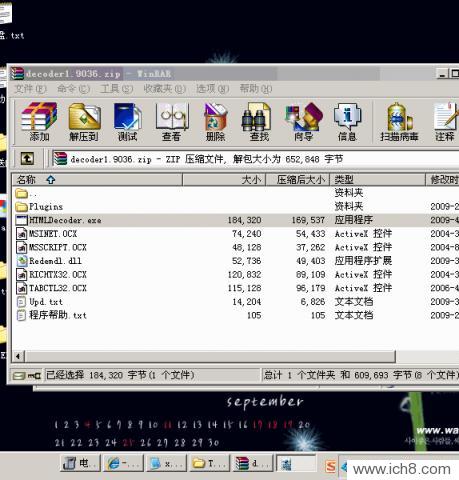
Task: Select the TABCTL32.OCX file
Action: [235, 288]
